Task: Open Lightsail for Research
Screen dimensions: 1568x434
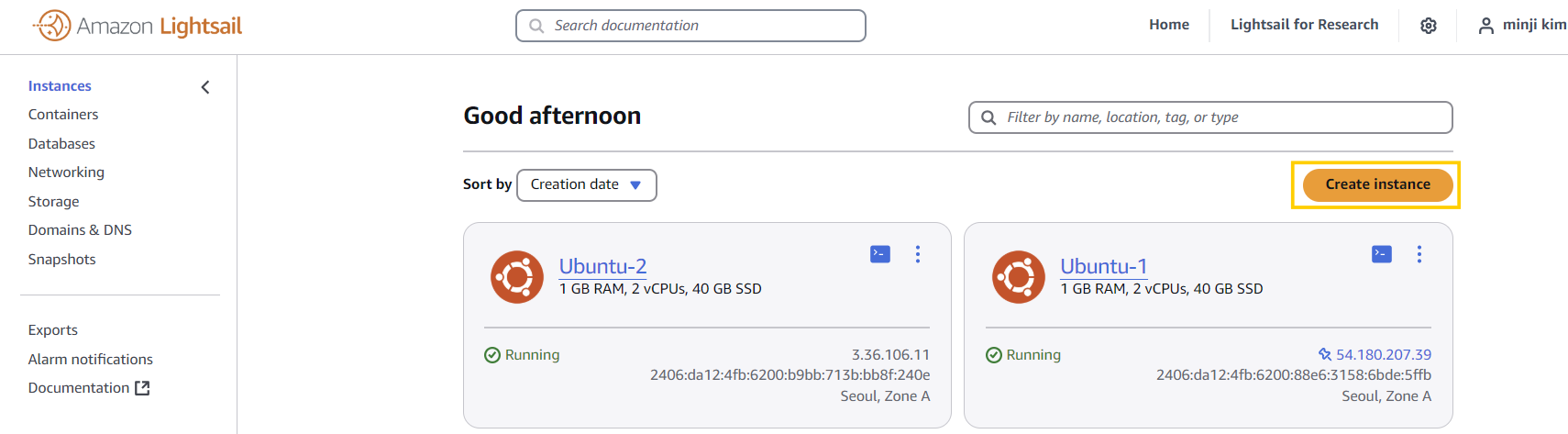Action: point(1304,25)
